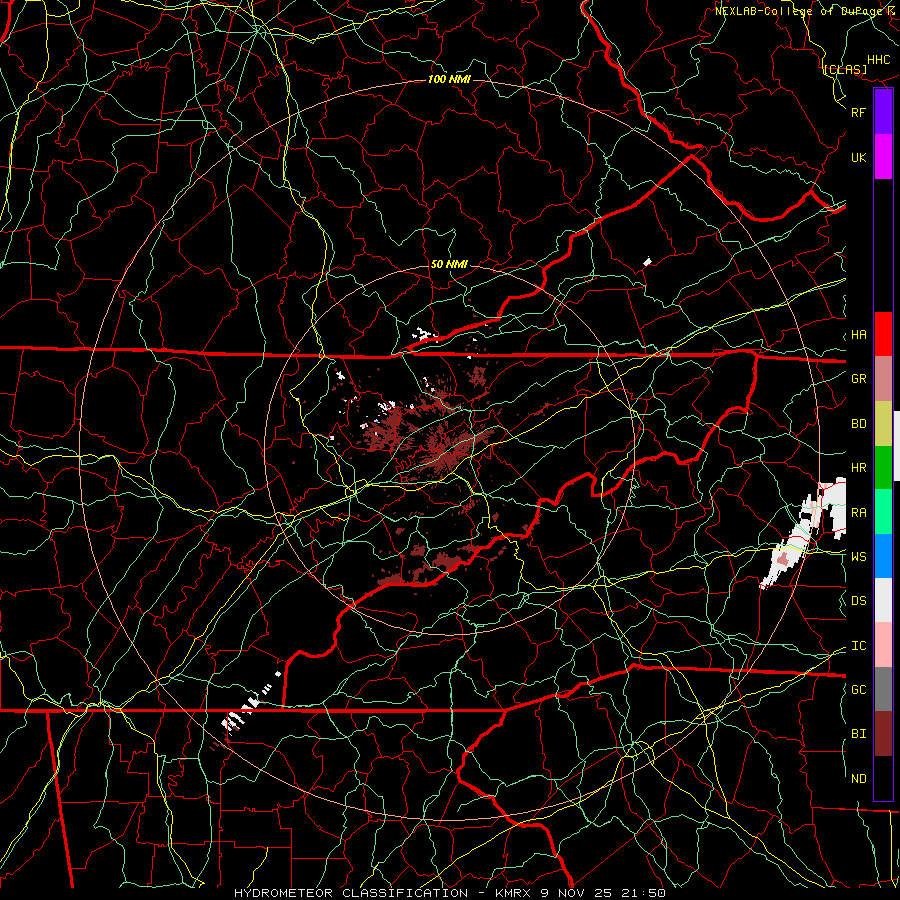Click the "HHC" product code text

click(879, 60)
